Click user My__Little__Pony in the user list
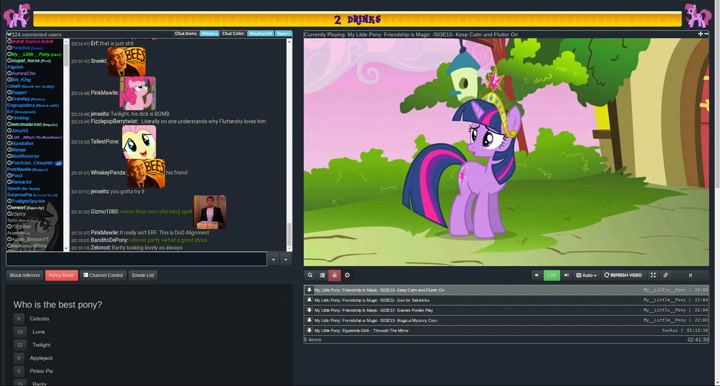The image size is (720, 386). pyautogui.click(x=30, y=54)
